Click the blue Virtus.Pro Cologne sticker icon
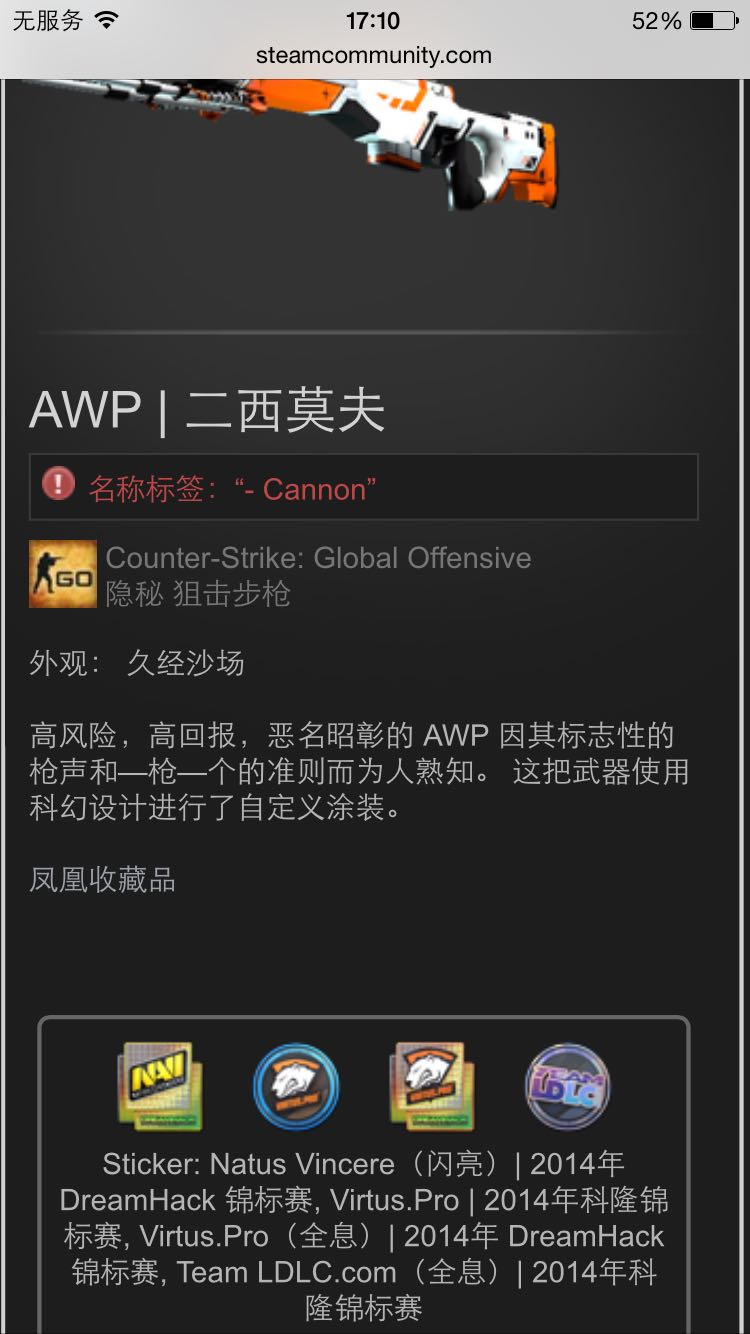 coord(296,1087)
